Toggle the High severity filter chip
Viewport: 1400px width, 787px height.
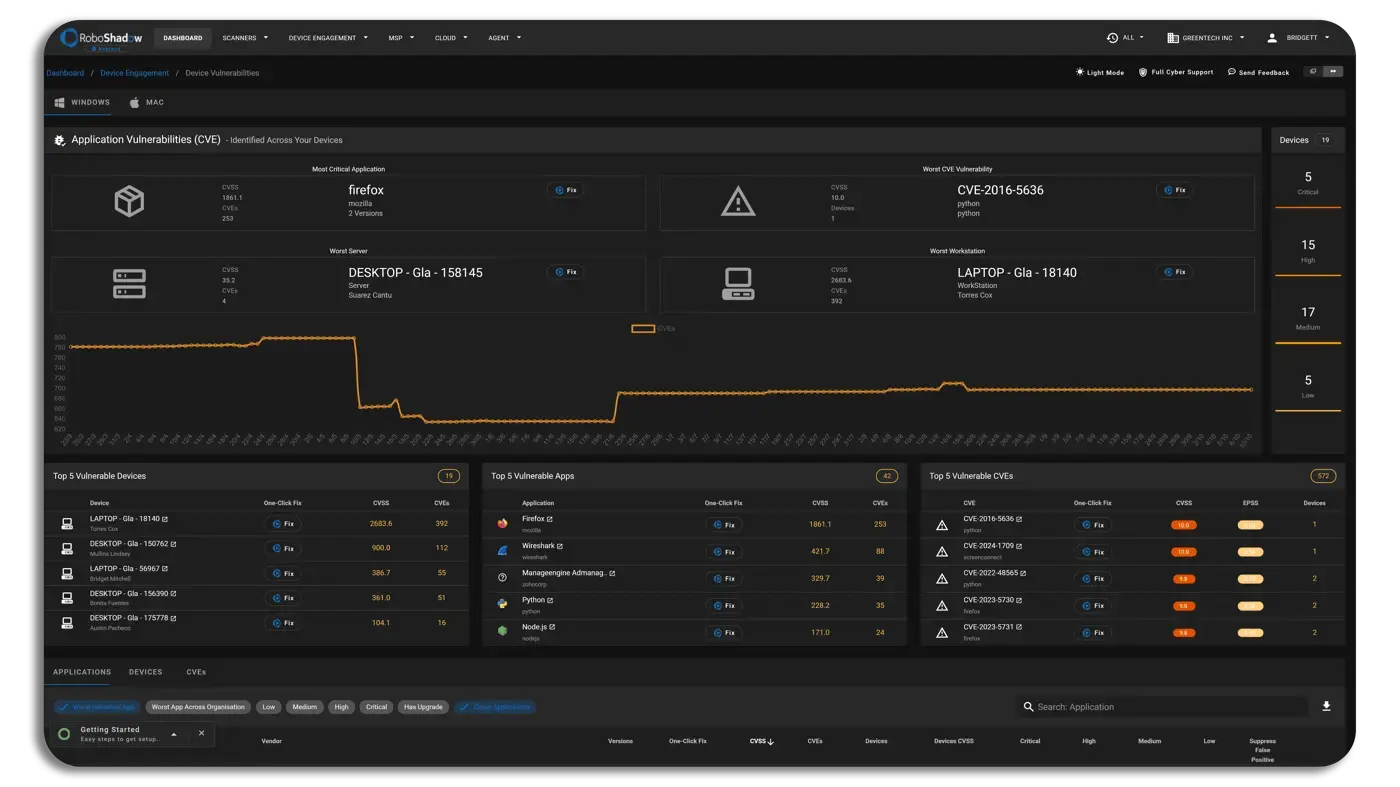[341, 707]
